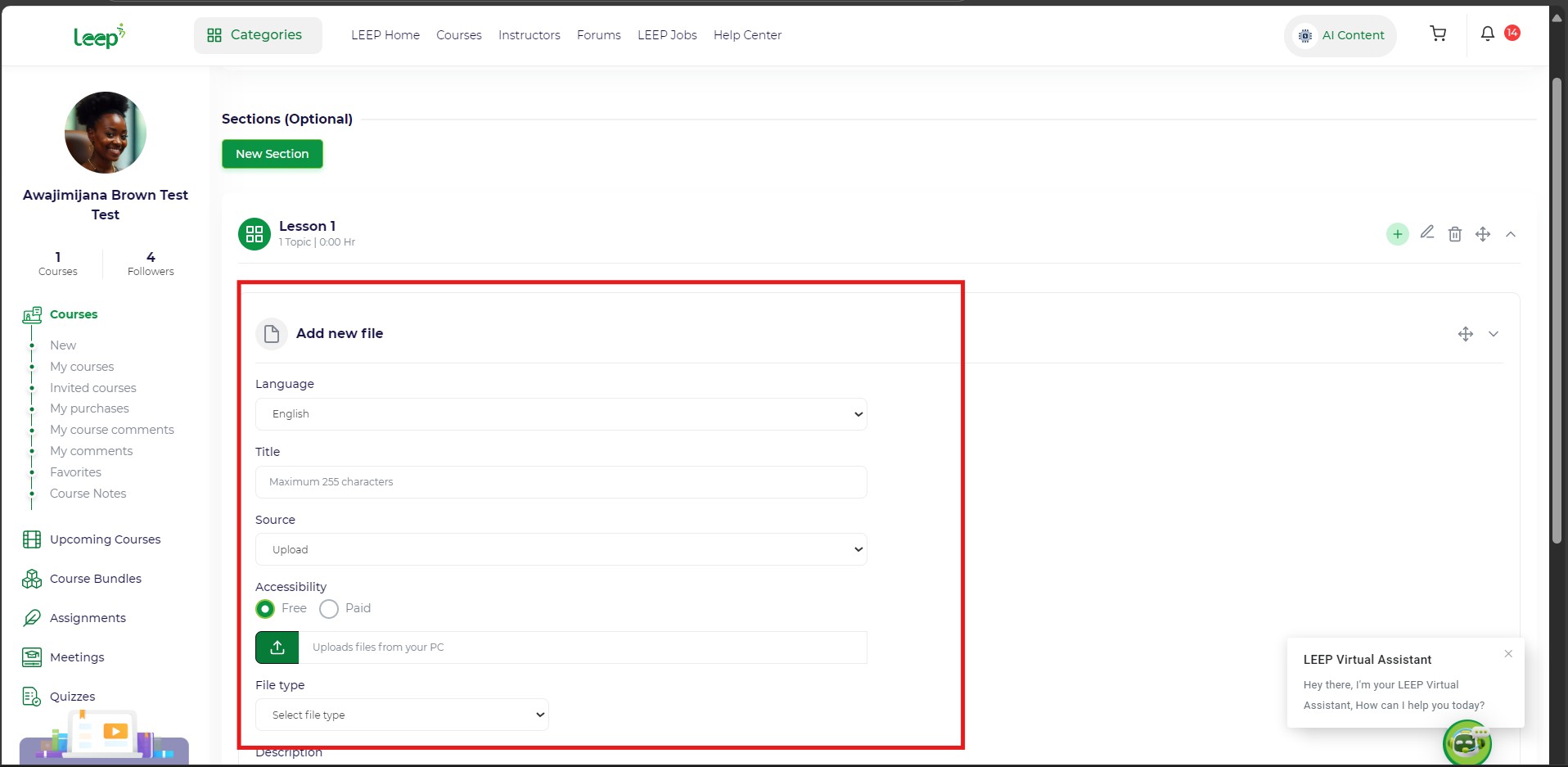1568x767 pixels.
Task: Delete Lesson 1 using the trash icon
Action: tap(1454, 234)
